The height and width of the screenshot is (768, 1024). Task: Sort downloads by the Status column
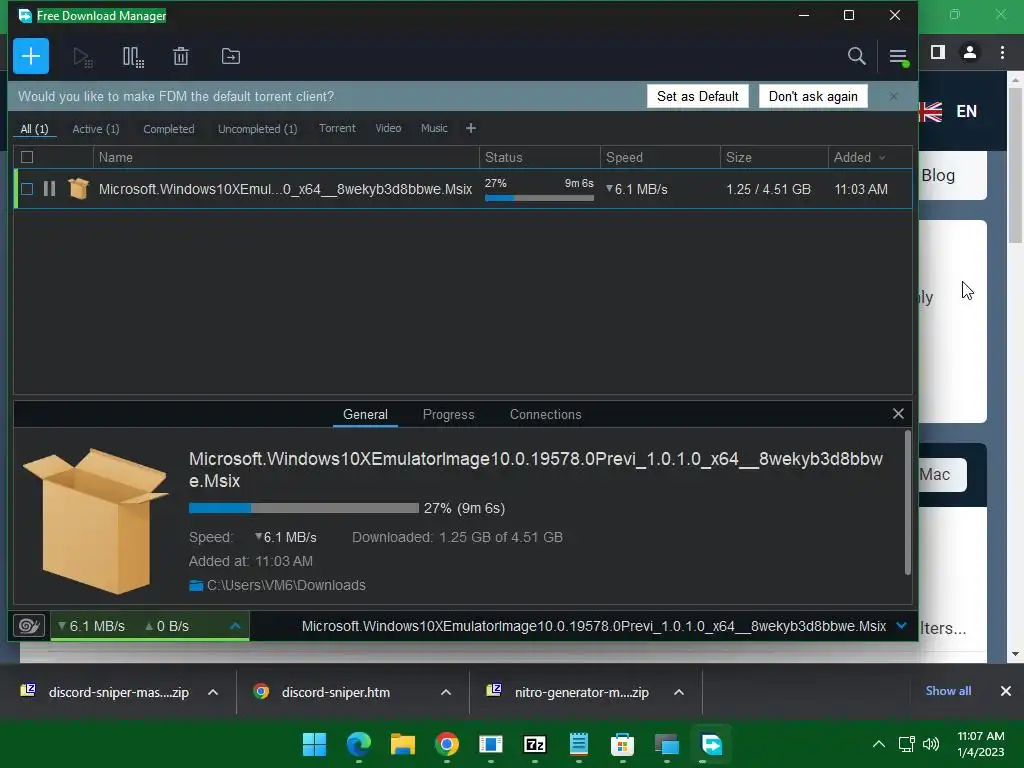point(539,157)
